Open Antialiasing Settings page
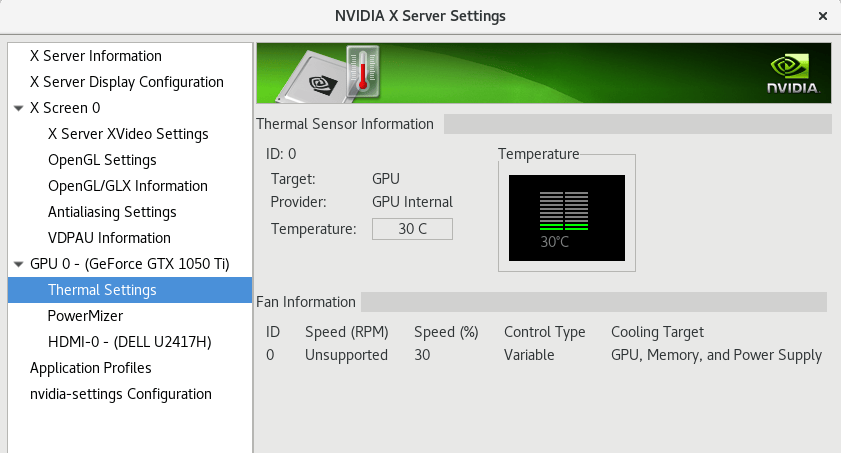 coord(112,212)
